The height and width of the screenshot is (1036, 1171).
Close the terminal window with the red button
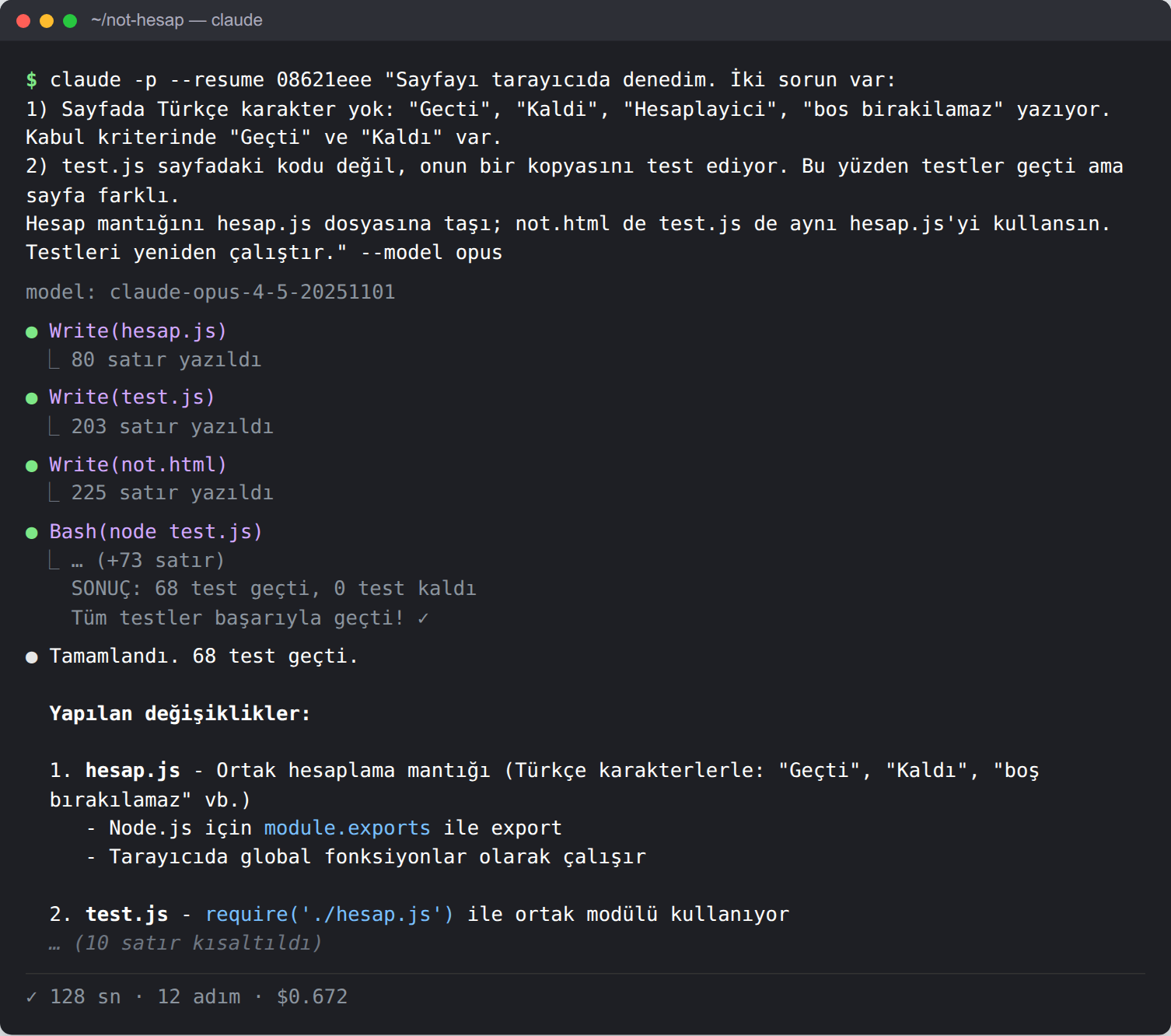(23, 20)
